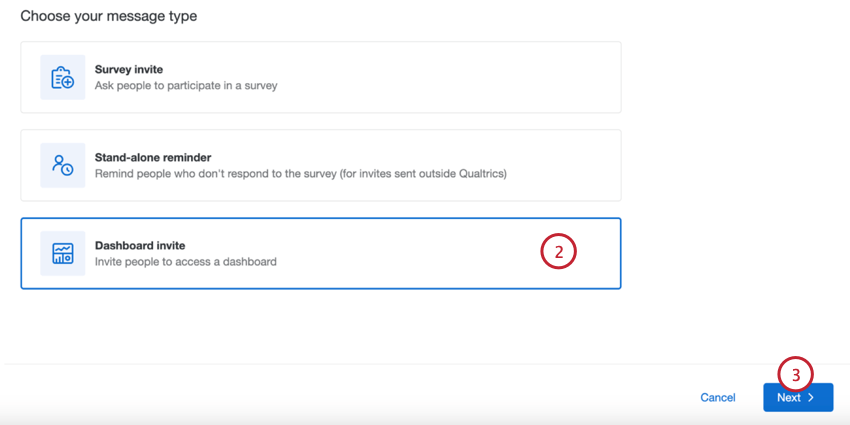Select the Survey invite message type card
This screenshot has height=425, width=850.
(x=320, y=77)
